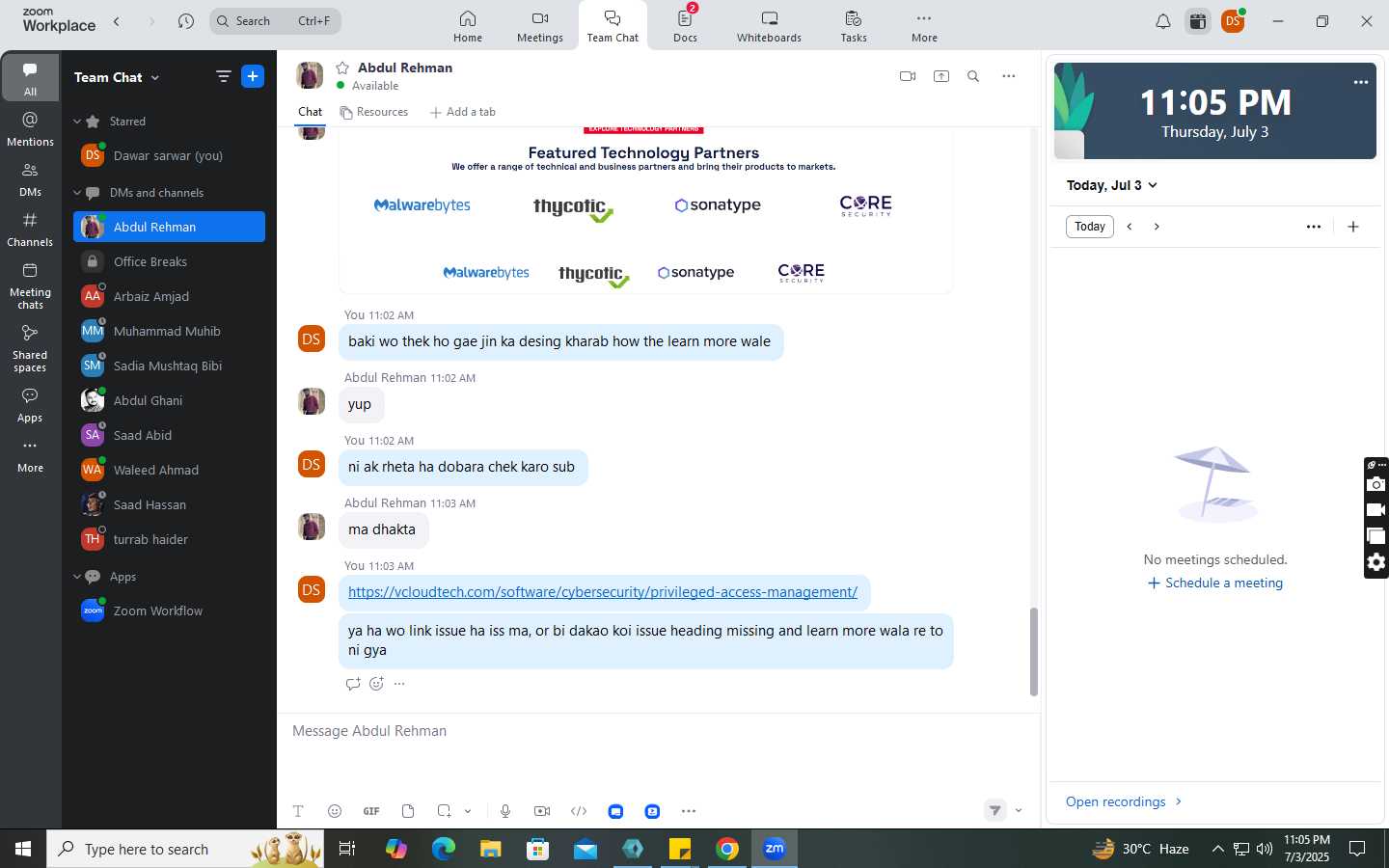Open the Docs tab

click(686, 26)
